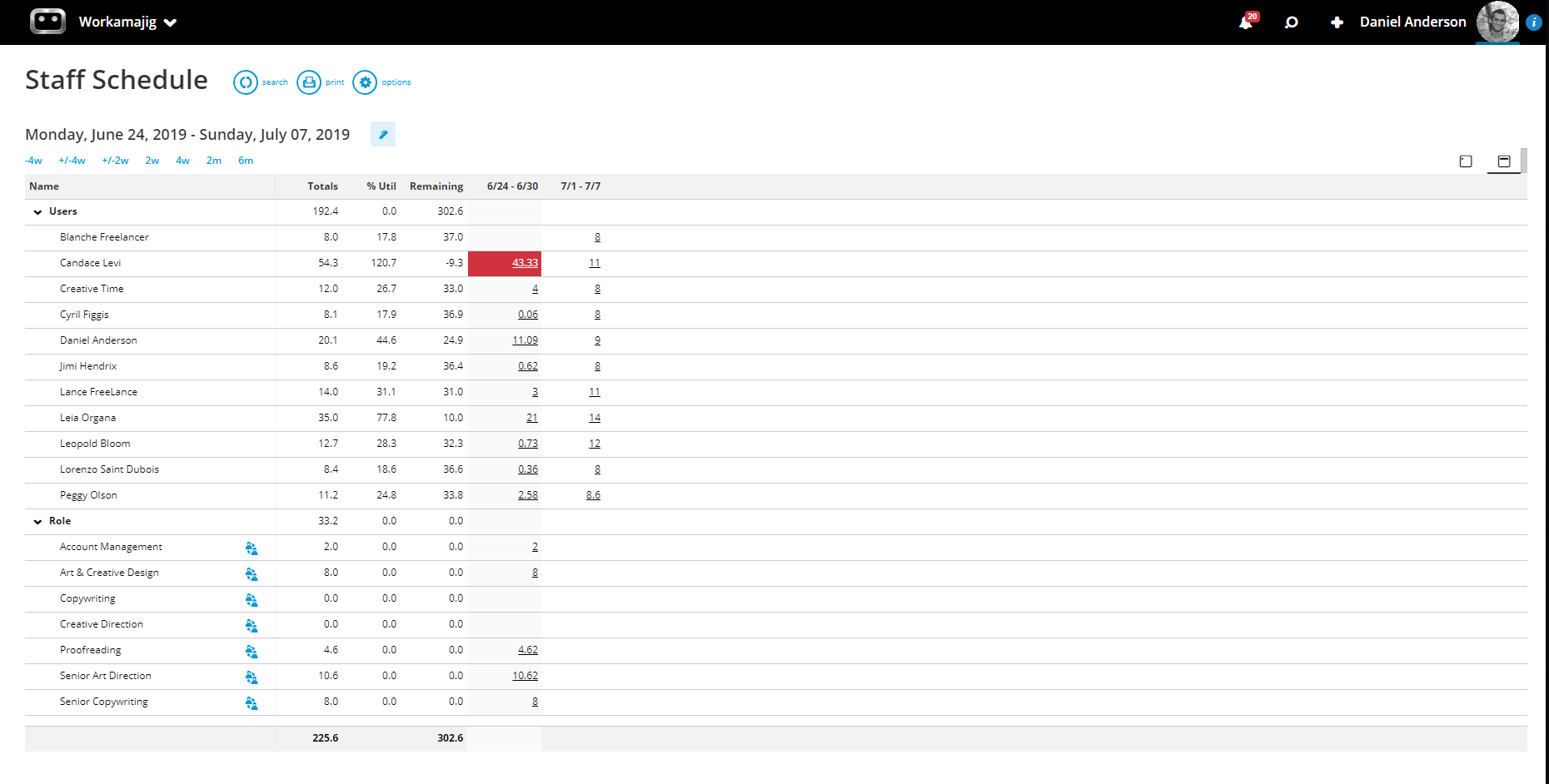Click assign icon for Senior Art Direction

252,677
